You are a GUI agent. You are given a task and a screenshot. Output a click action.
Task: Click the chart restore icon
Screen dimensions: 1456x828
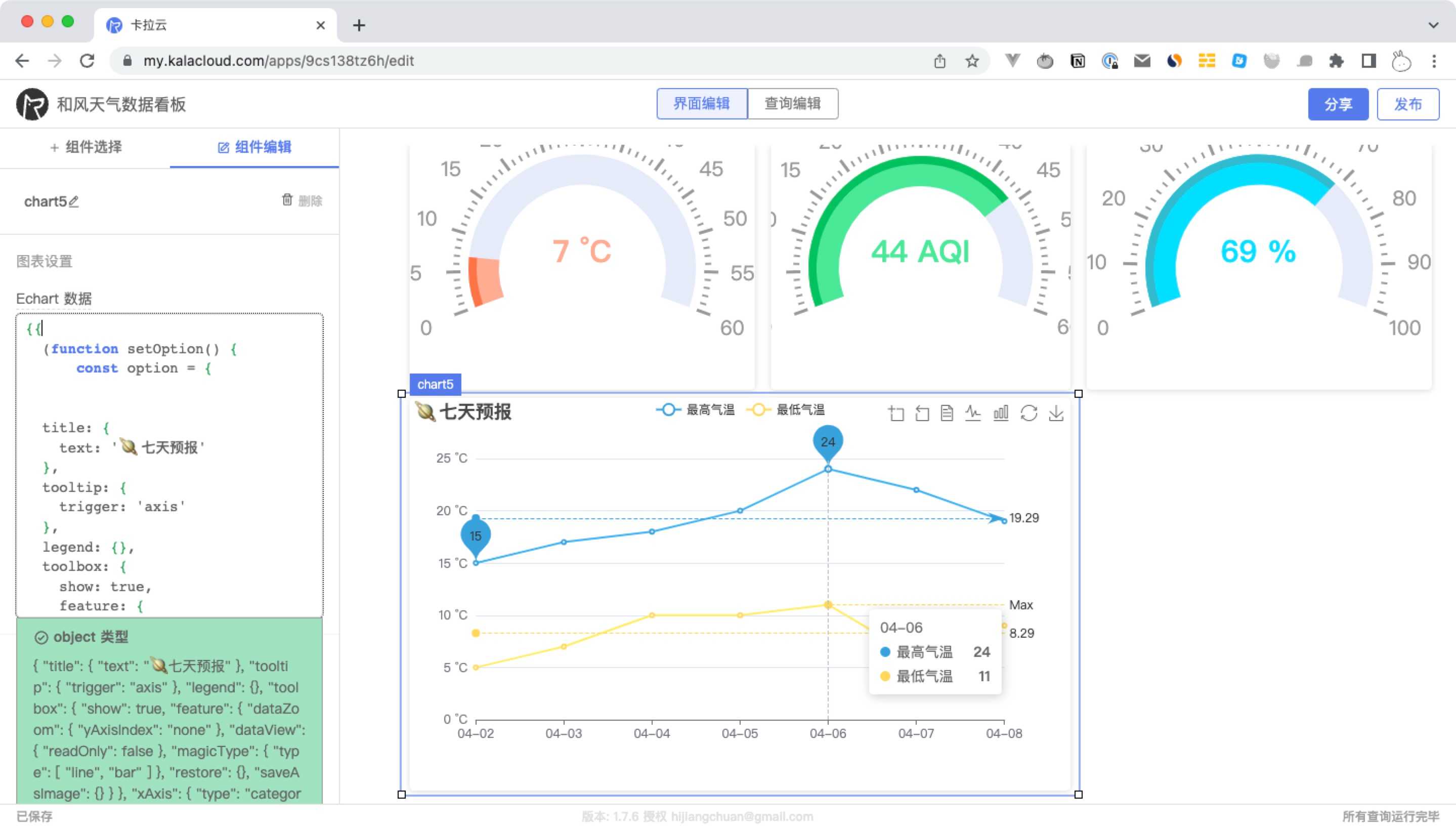point(1029,413)
